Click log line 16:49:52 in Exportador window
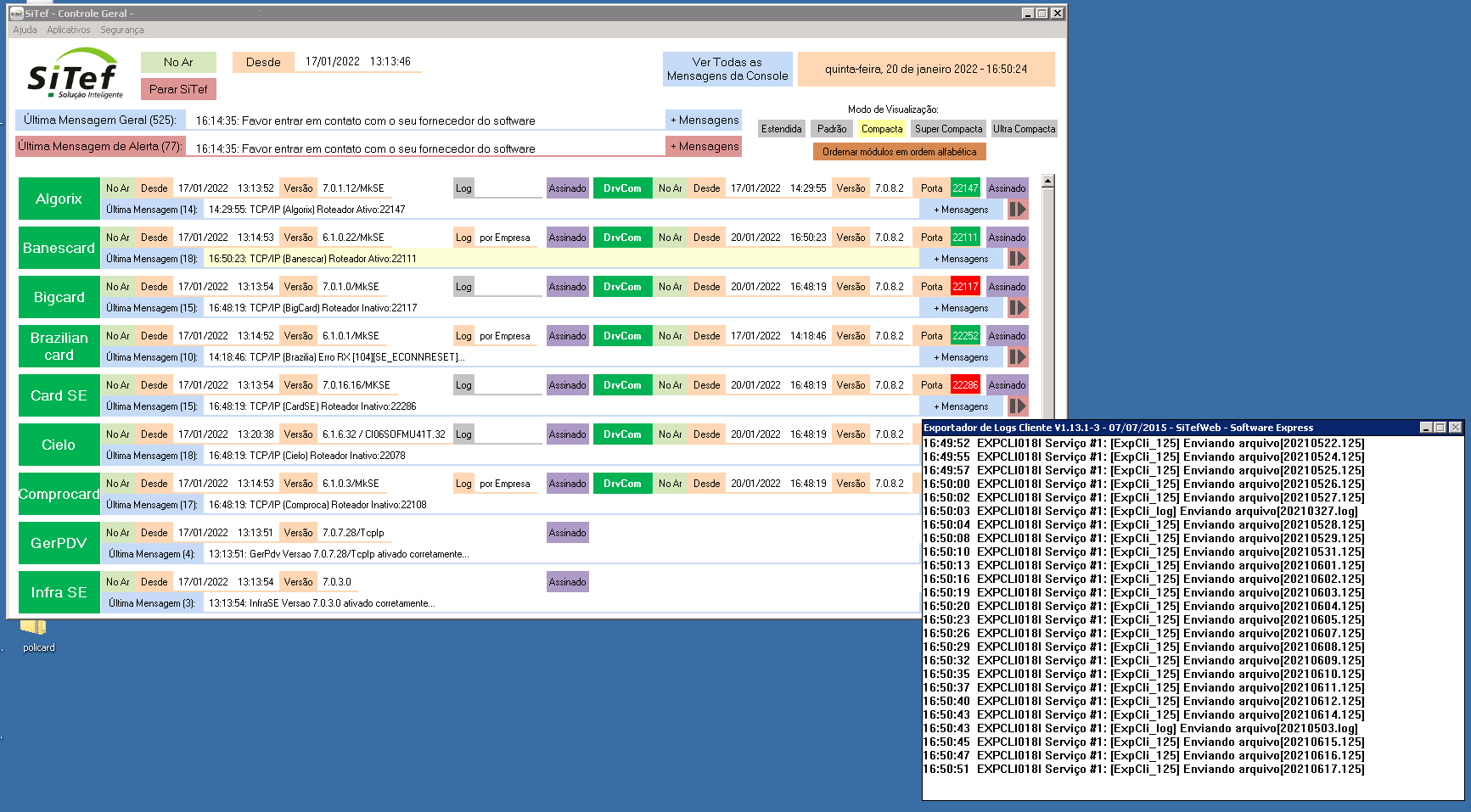Viewport: 1471px width, 812px height. coord(1143,443)
